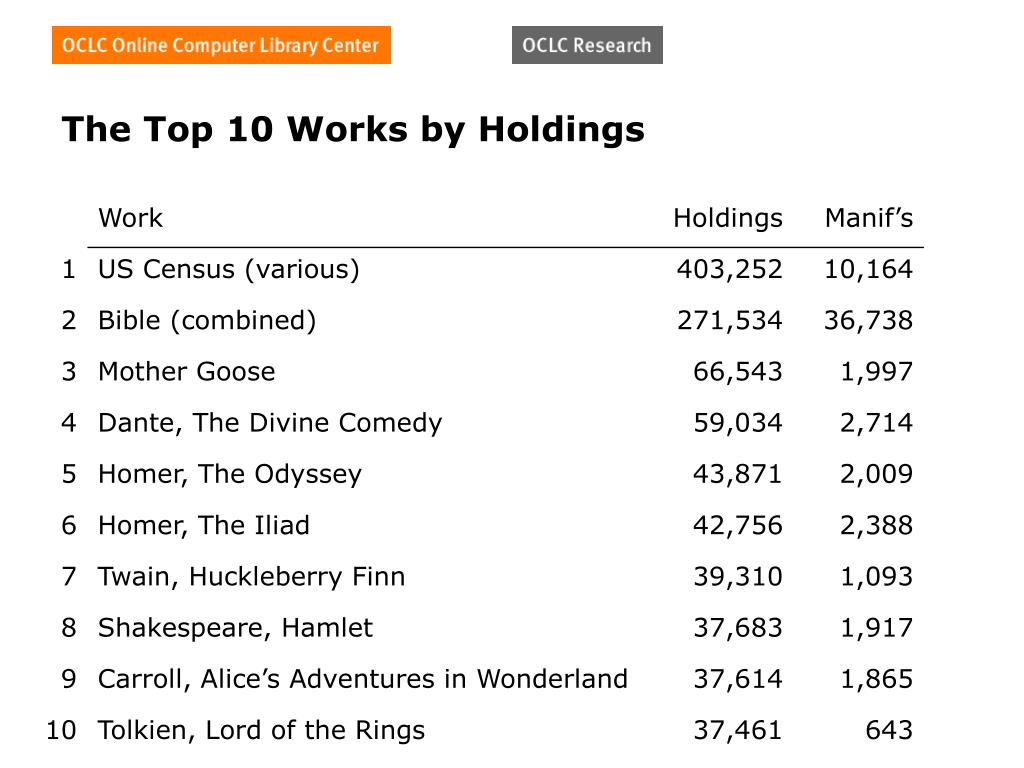Click Dante, The Divine Comedy entry
Viewport: 1024px width, 768px height.
point(270,423)
